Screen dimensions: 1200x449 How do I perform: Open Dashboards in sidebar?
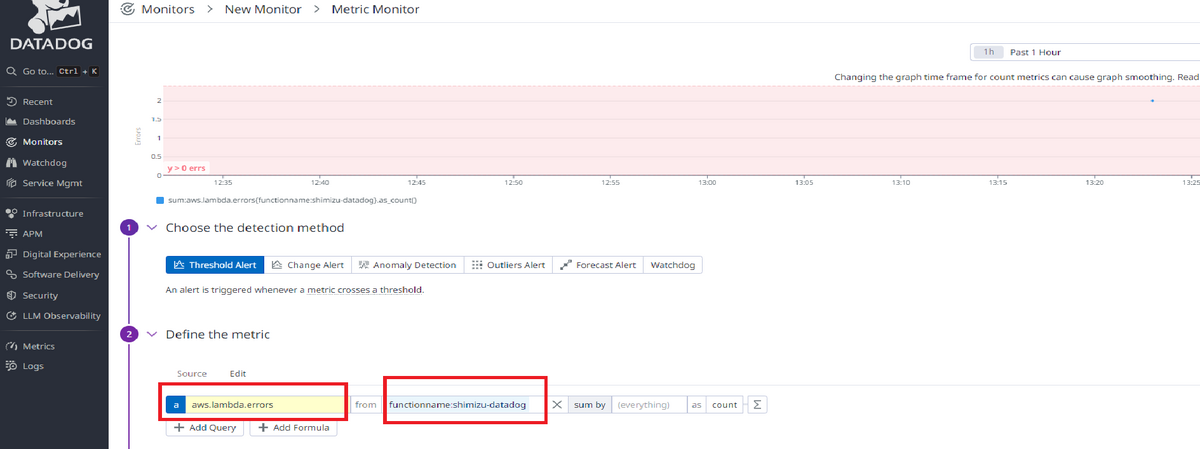(41, 121)
